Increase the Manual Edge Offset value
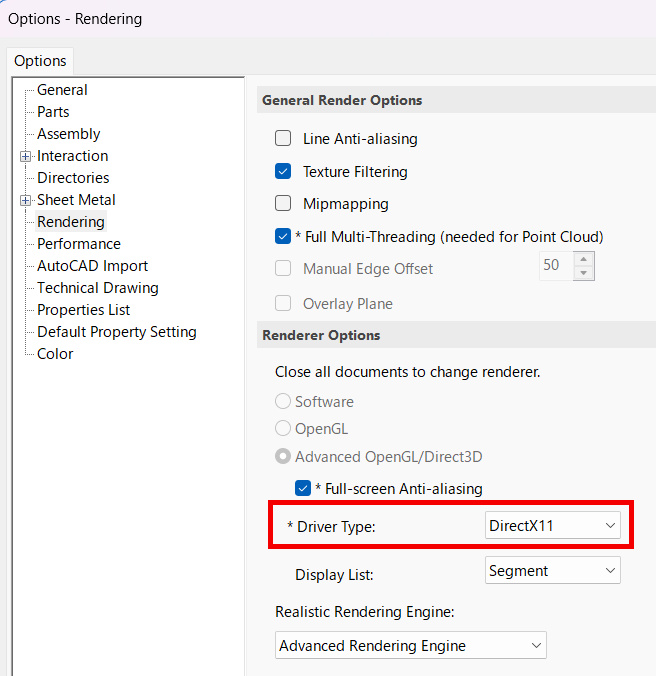656x676 pixels. coord(584,259)
